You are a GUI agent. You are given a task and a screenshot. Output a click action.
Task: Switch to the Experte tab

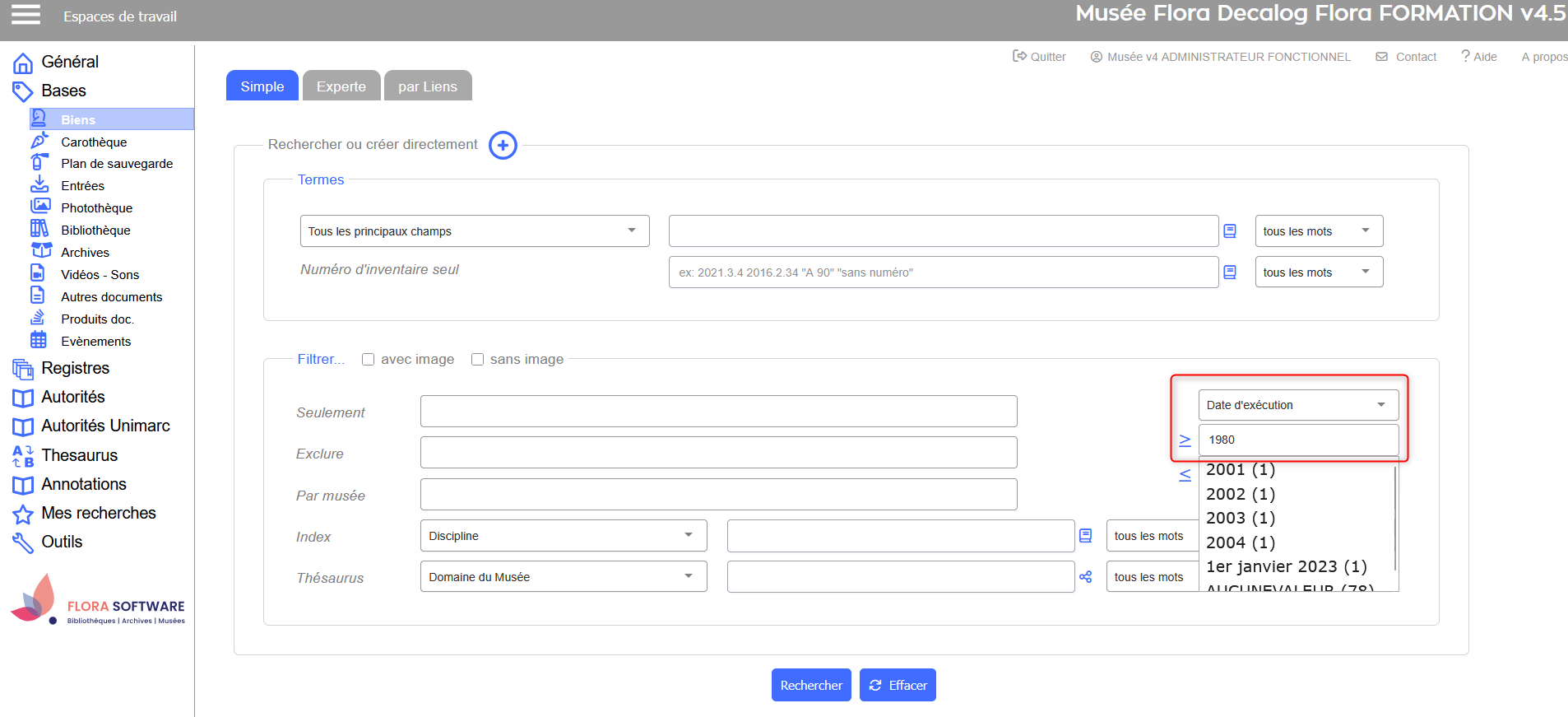[x=341, y=86]
